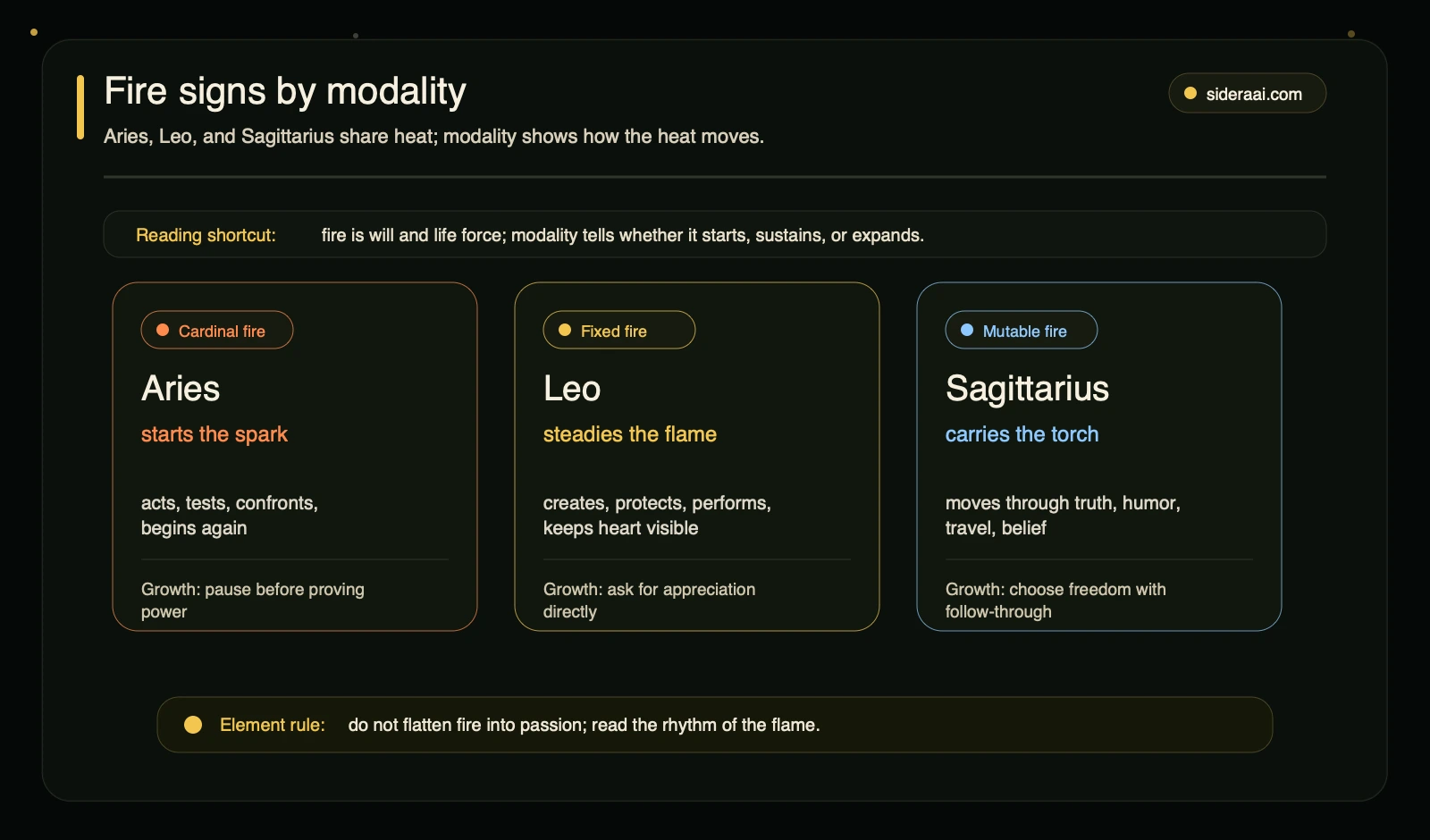This screenshot has width=1430, height=840.
Task: Click the 'Element rule:' label
Action: click(x=273, y=725)
